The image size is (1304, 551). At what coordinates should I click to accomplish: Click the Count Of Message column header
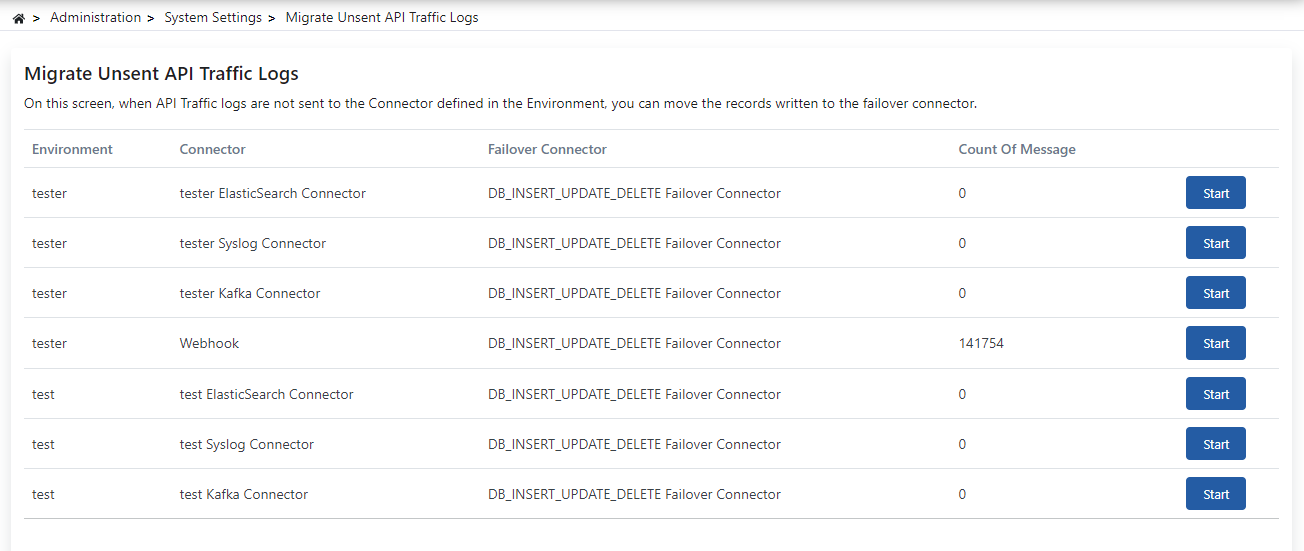point(1016,149)
